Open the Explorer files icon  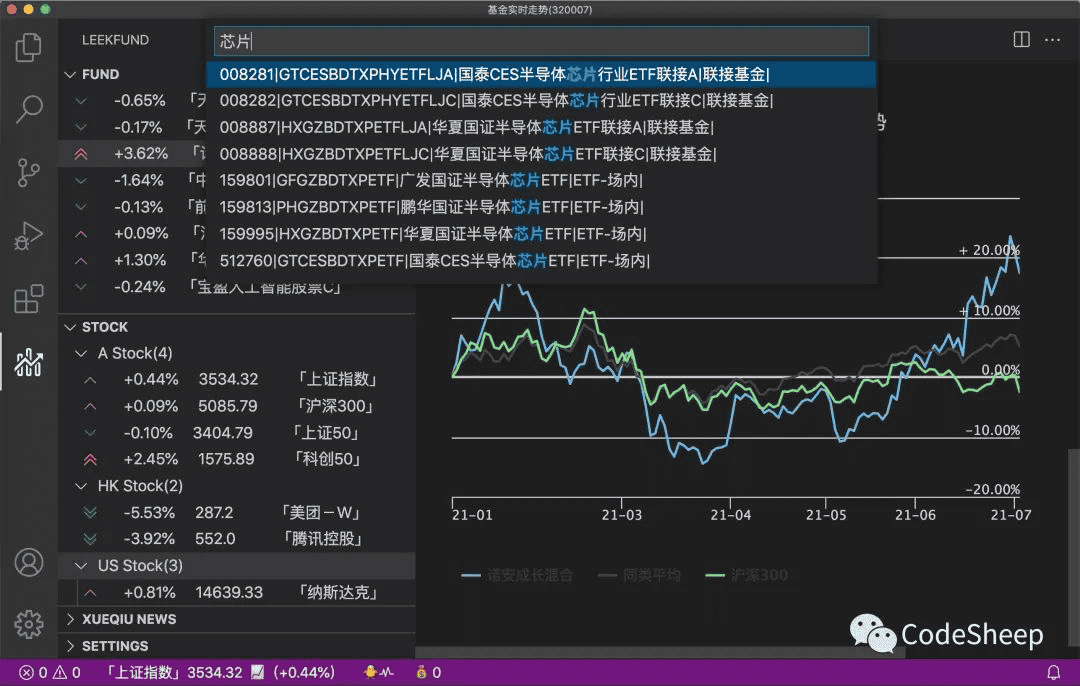click(x=28, y=47)
